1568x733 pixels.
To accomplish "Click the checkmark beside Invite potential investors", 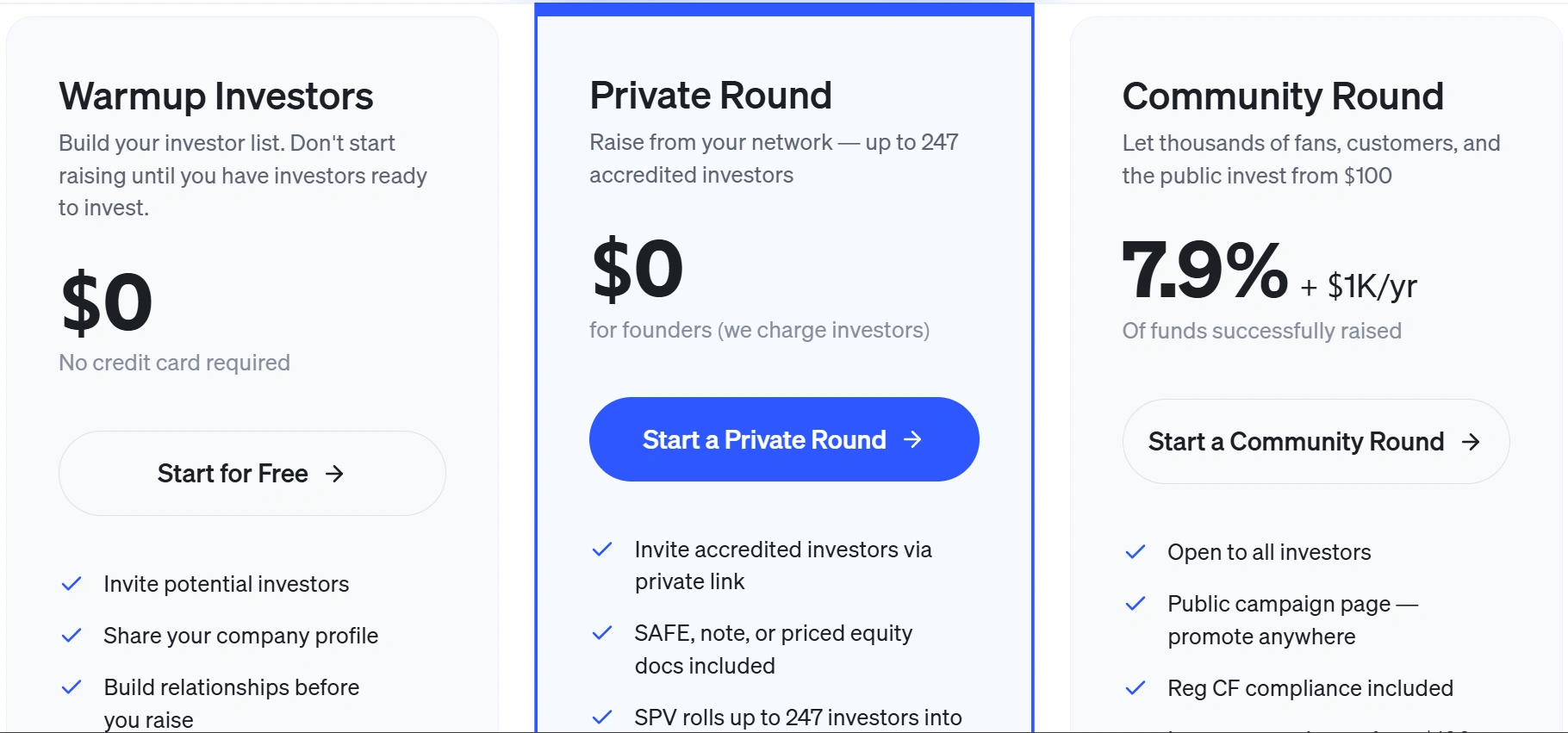I will (x=72, y=584).
